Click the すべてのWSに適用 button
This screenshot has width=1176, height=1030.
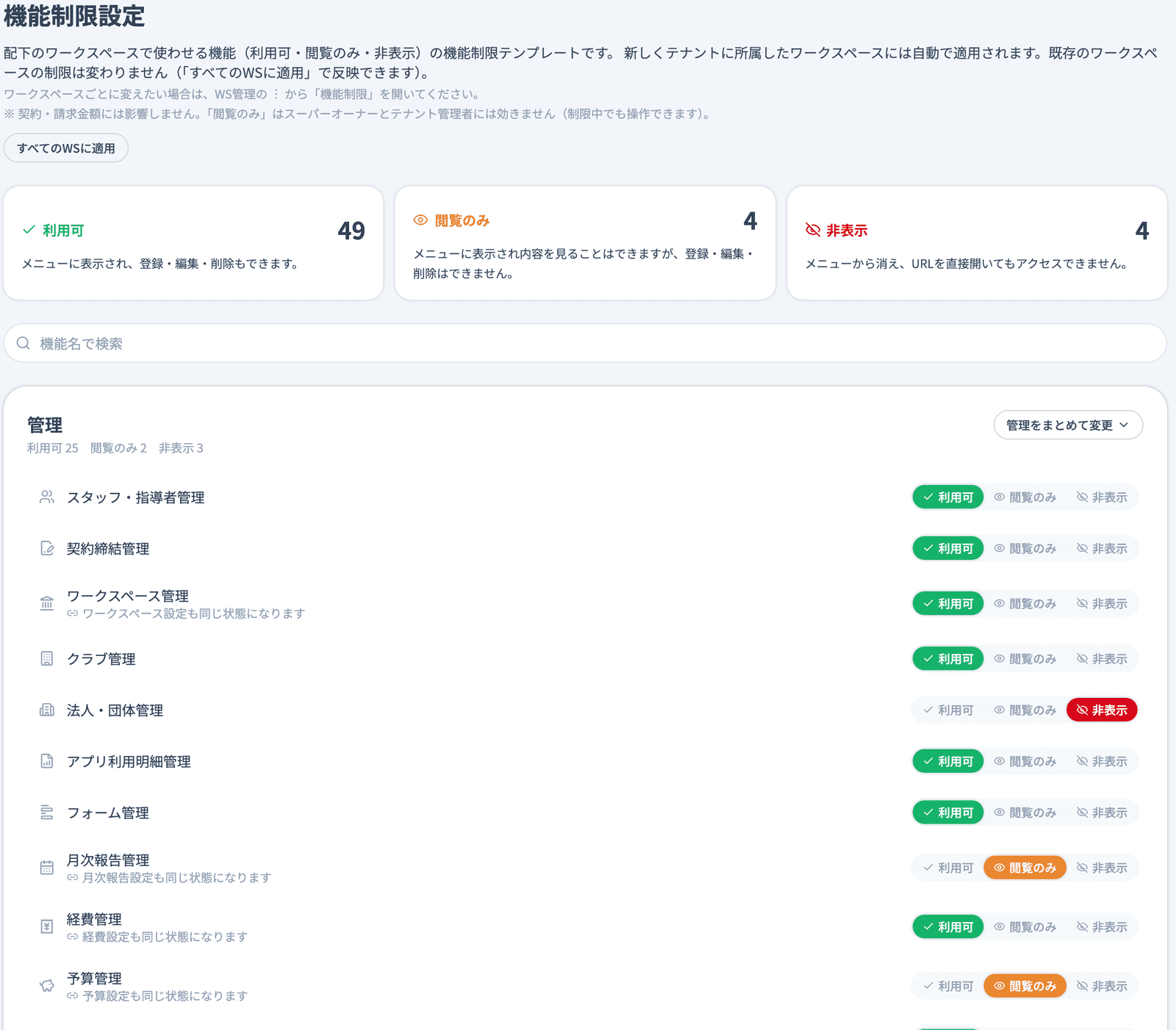pyautogui.click(x=66, y=148)
